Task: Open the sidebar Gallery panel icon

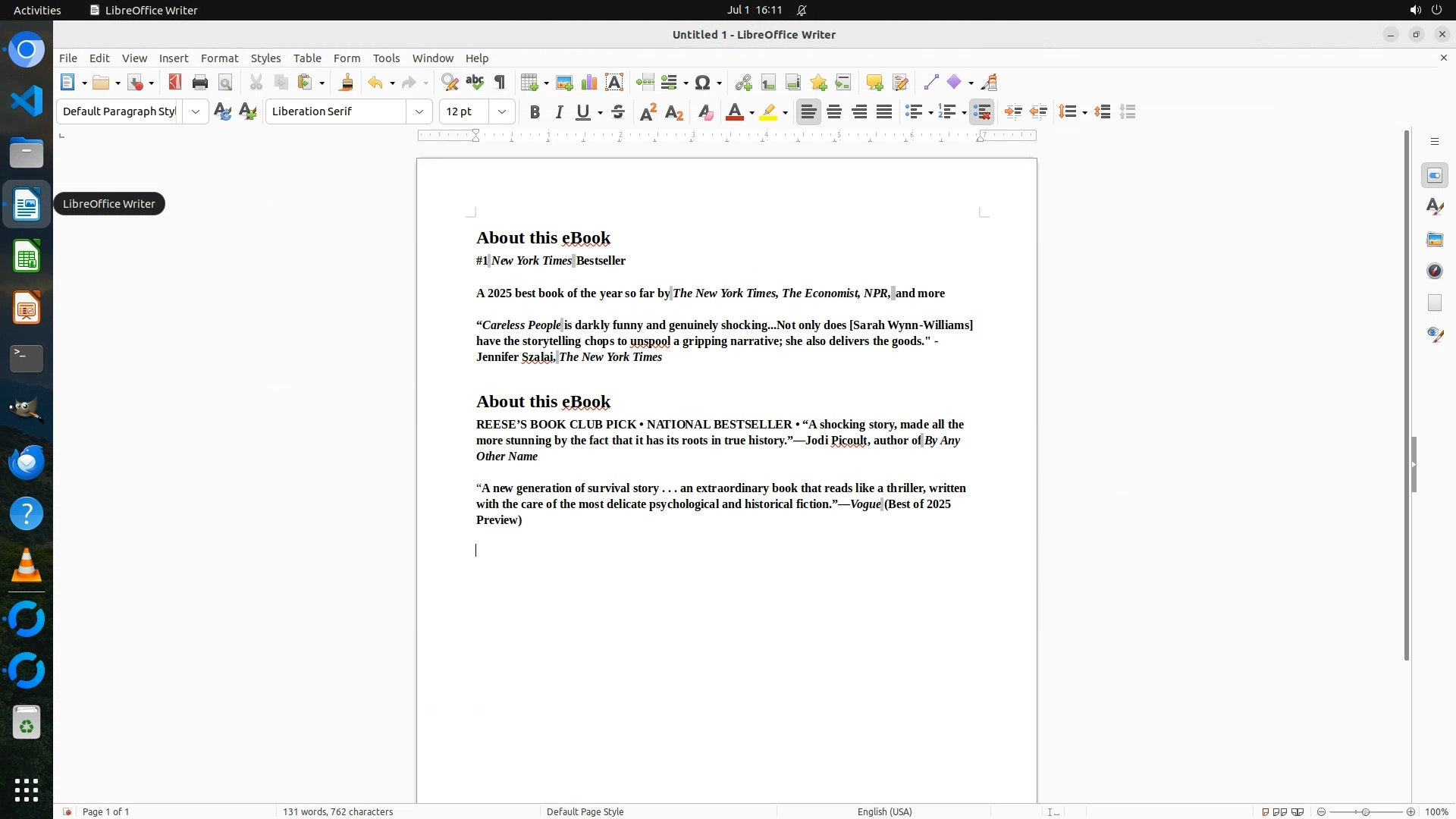Action: (x=1434, y=240)
